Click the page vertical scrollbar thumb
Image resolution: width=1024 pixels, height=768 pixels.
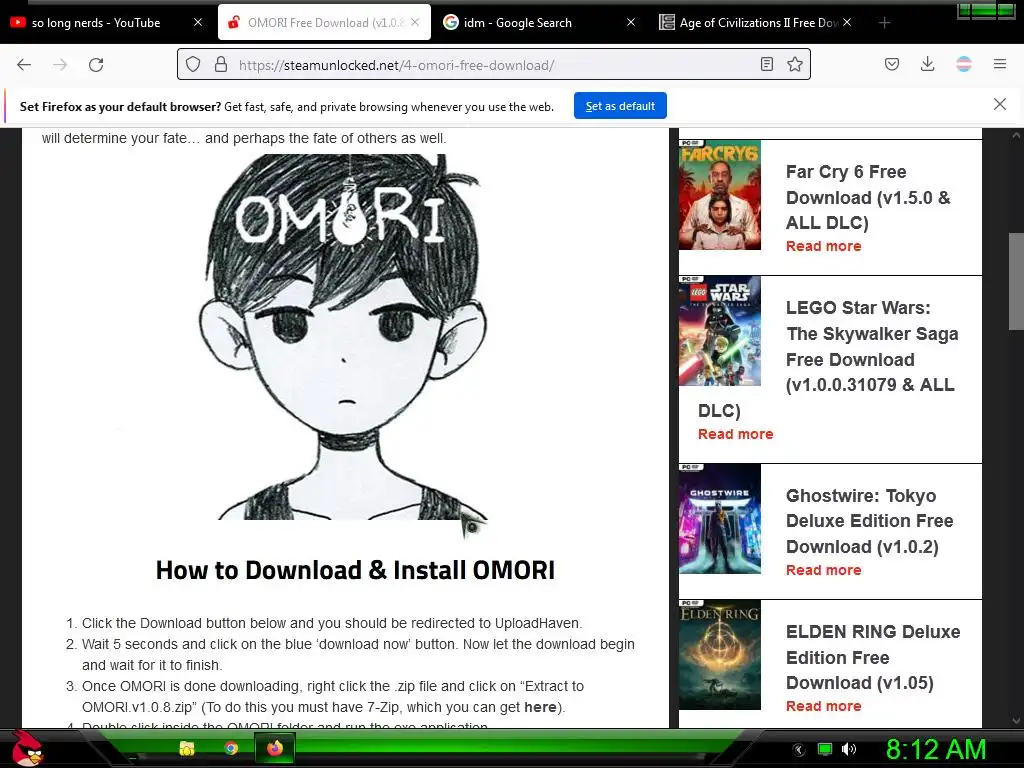[1016, 282]
